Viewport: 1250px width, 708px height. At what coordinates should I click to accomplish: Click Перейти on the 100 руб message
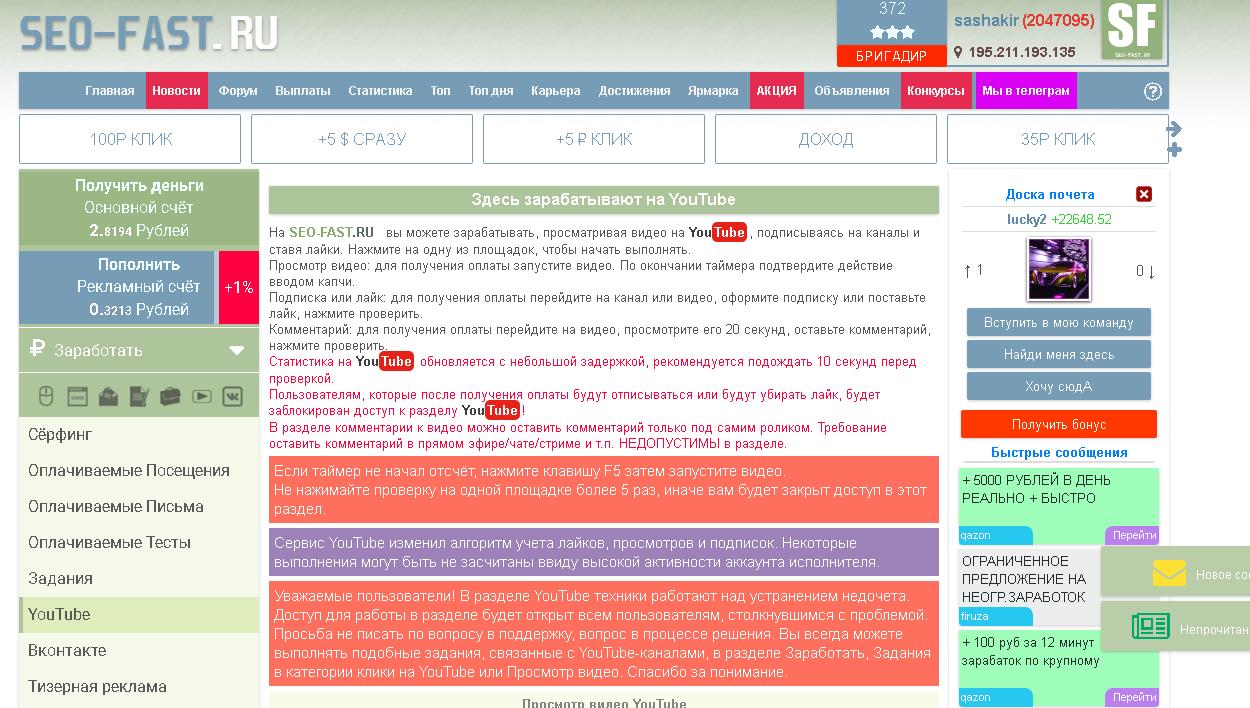[x=1133, y=697]
